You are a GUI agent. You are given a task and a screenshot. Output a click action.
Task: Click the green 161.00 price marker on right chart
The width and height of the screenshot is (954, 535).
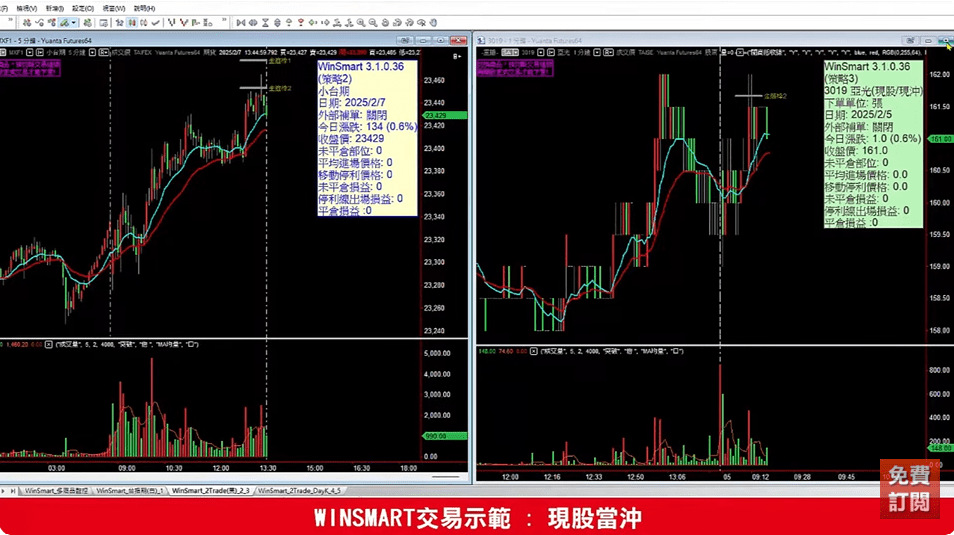point(941,139)
